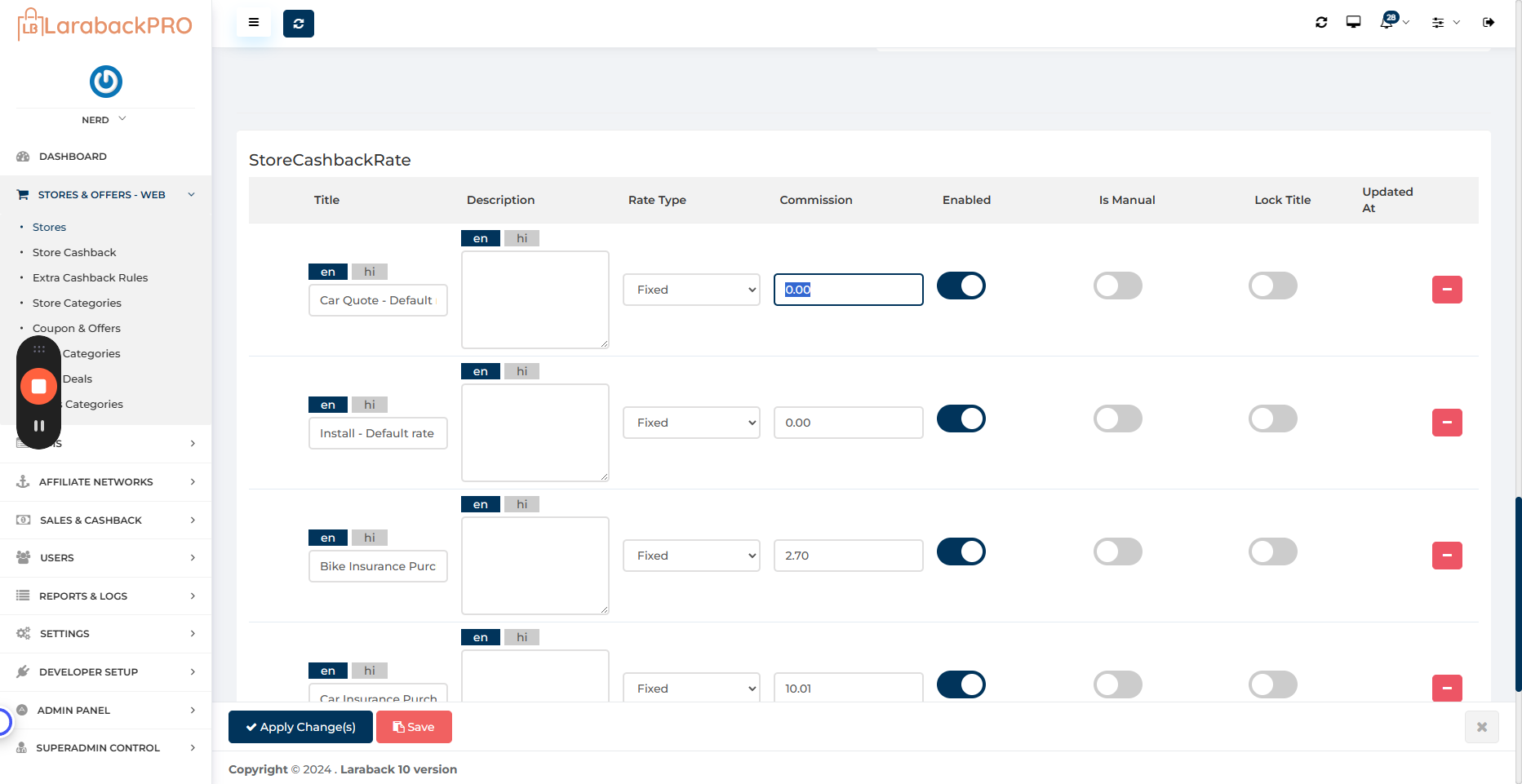Open the Dashboard menu item
The width and height of the screenshot is (1522, 784).
(x=106, y=157)
